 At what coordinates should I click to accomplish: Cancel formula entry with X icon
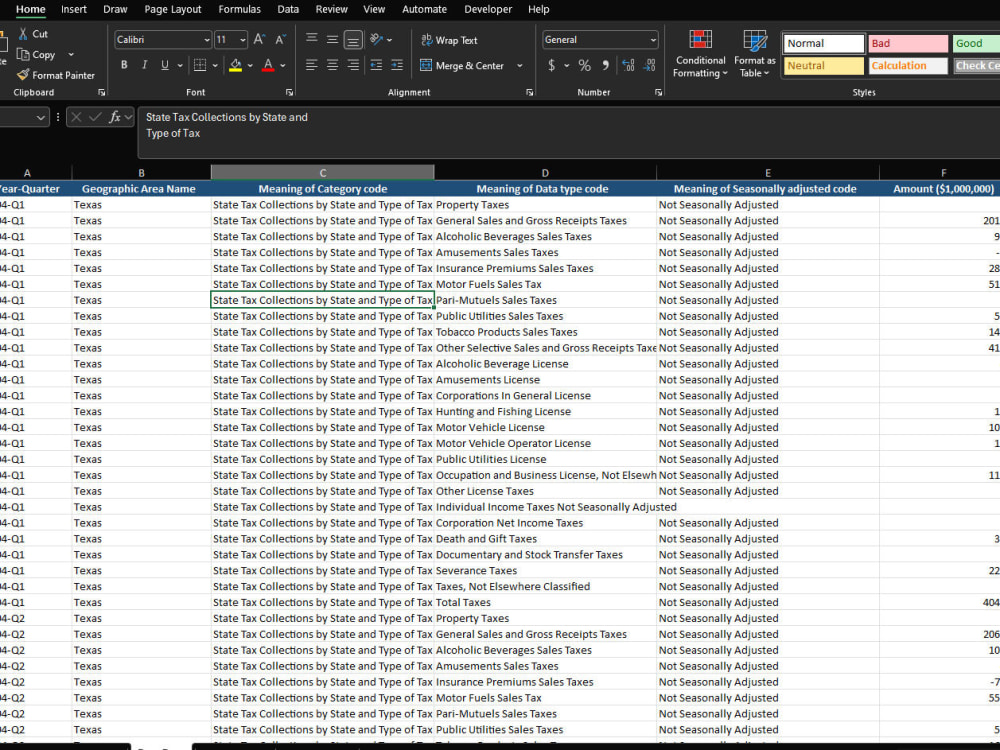click(x=77, y=117)
